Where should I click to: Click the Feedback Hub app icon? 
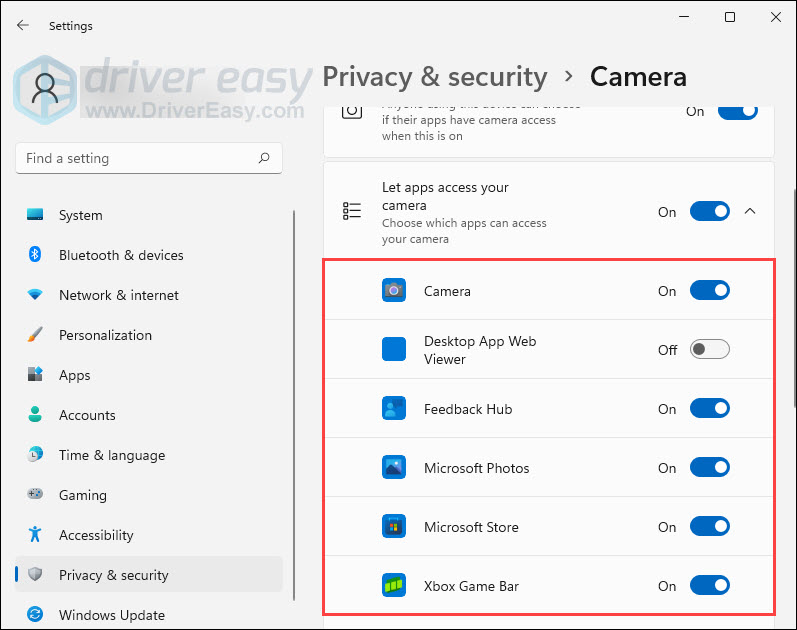tap(394, 409)
